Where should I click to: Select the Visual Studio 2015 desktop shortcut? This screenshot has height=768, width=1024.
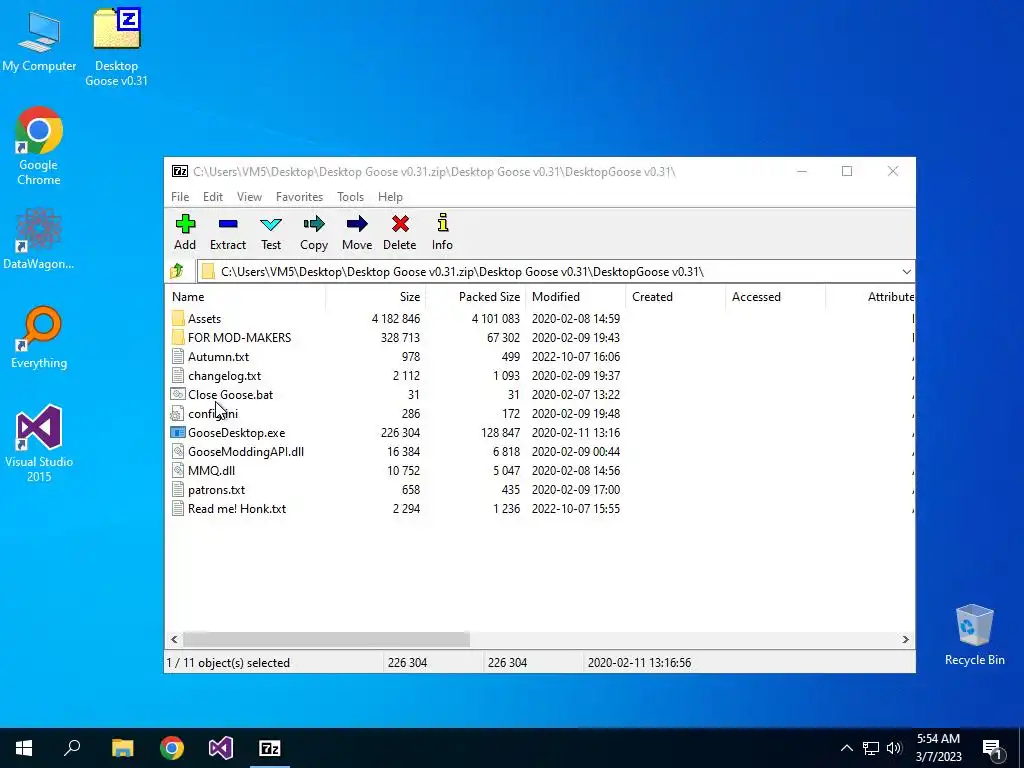coord(39,444)
